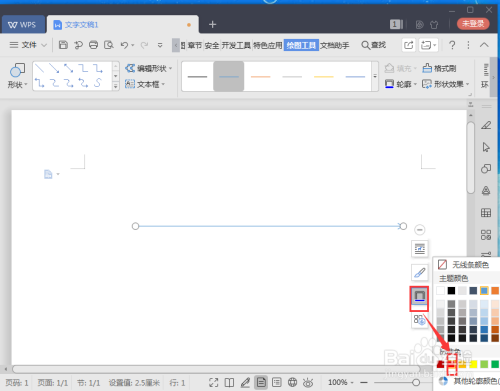The height and width of the screenshot is (391, 500).
Task: Open quick access toolbar customize dropdown
Action: tap(160, 45)
